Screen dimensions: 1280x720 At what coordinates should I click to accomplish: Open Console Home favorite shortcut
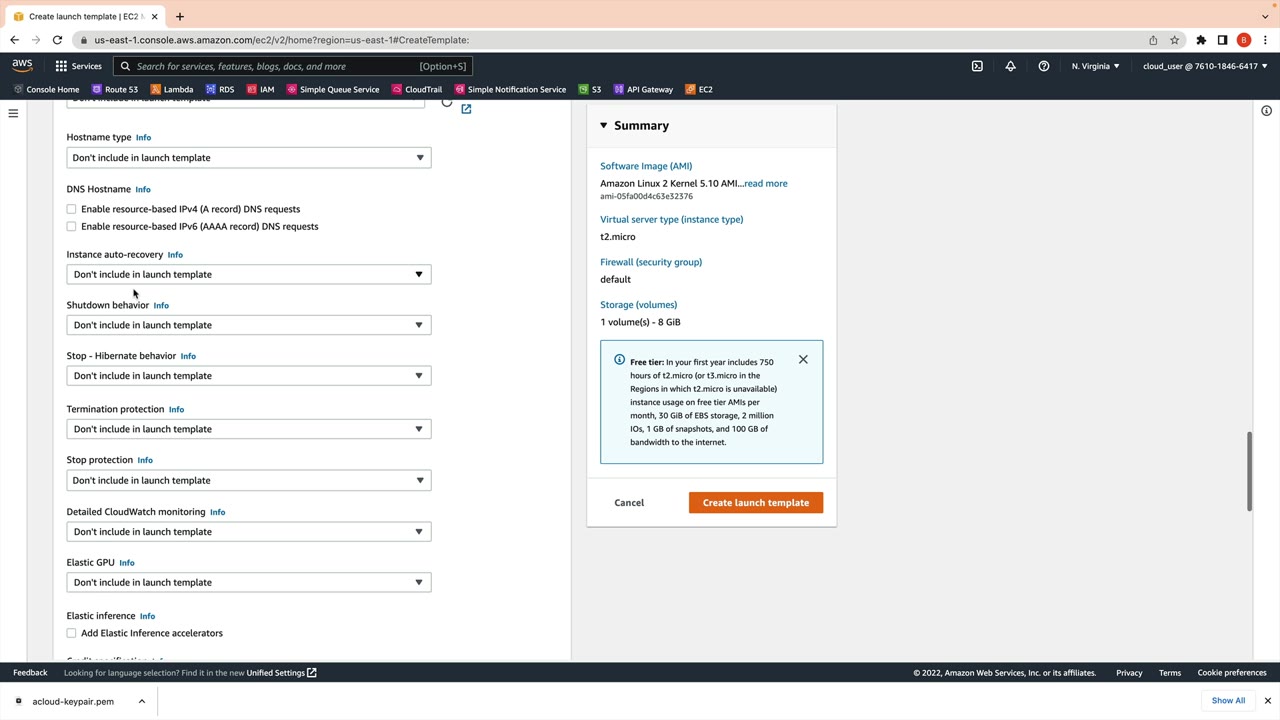tap(46, 89)
